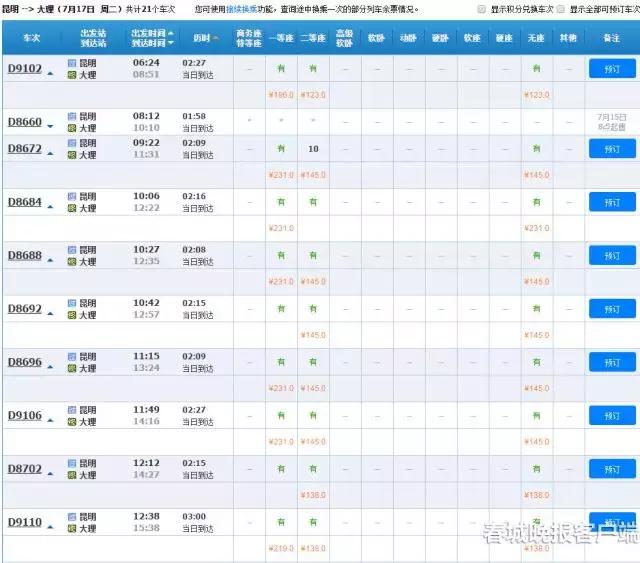Click departure station icon for D9110

point(72,517)
